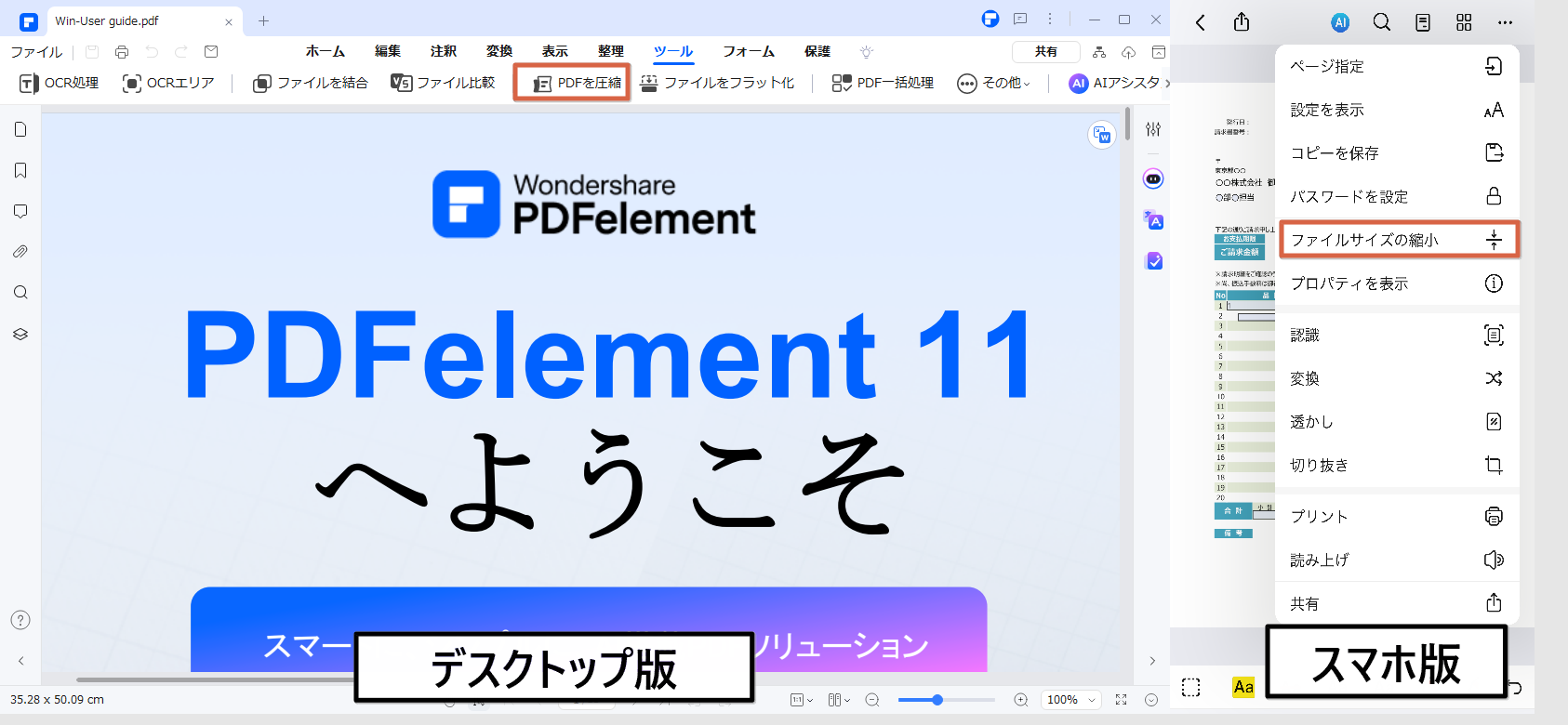1568x725 pixels.
Task: Click floating PDF-to-Word icon on page
Action: tap(1102, 135)
